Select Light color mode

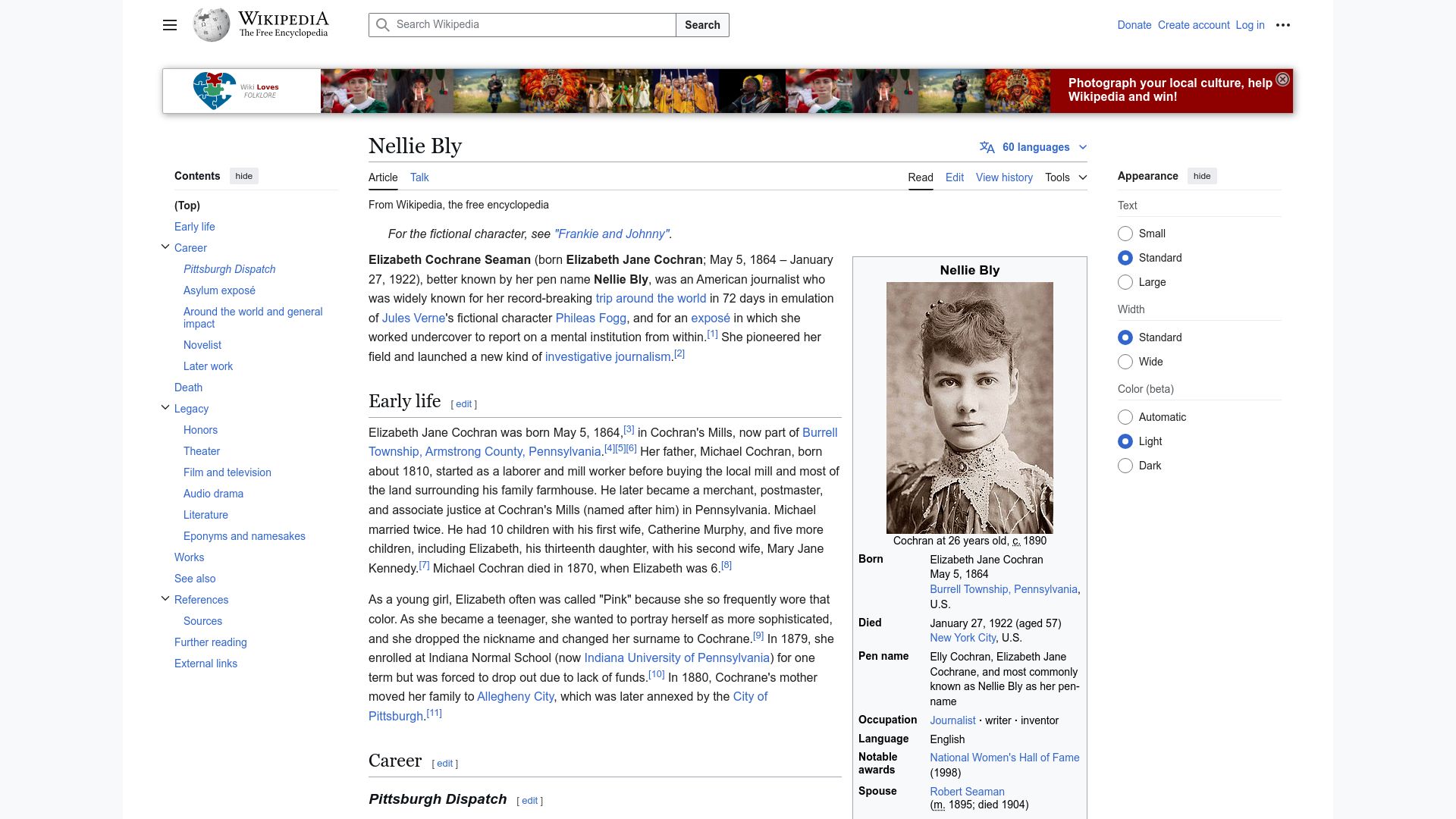coord(1125,441)
